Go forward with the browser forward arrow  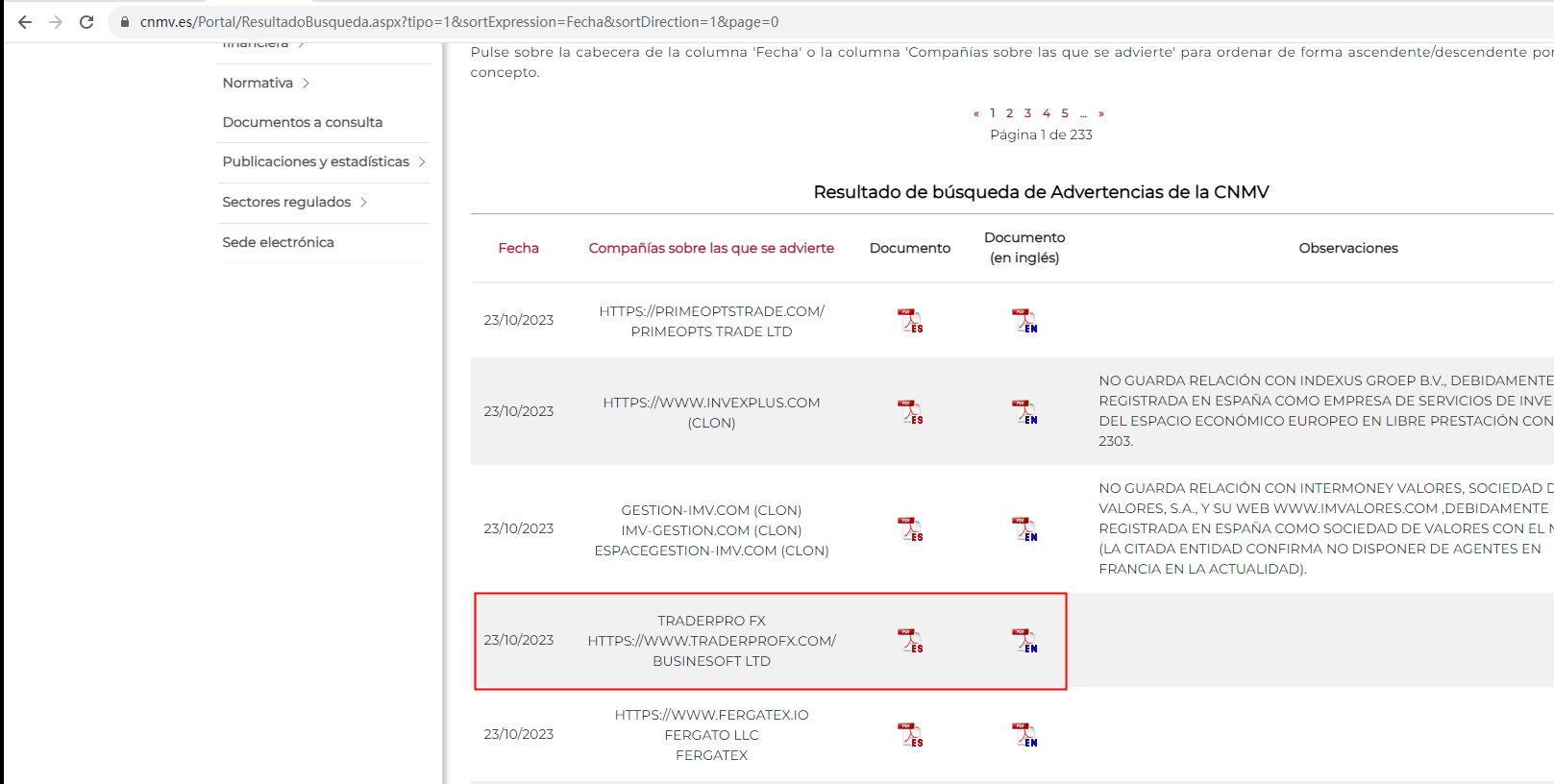pyautogui.click(x=56, y=22)
